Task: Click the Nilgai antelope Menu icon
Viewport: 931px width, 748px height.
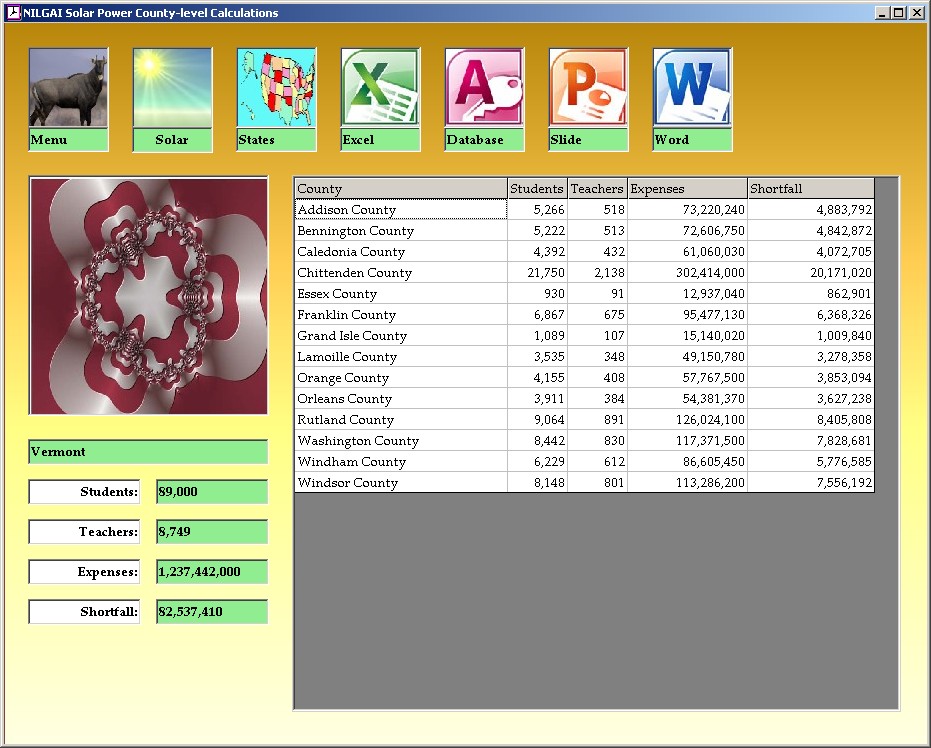Action: point(68,88)
